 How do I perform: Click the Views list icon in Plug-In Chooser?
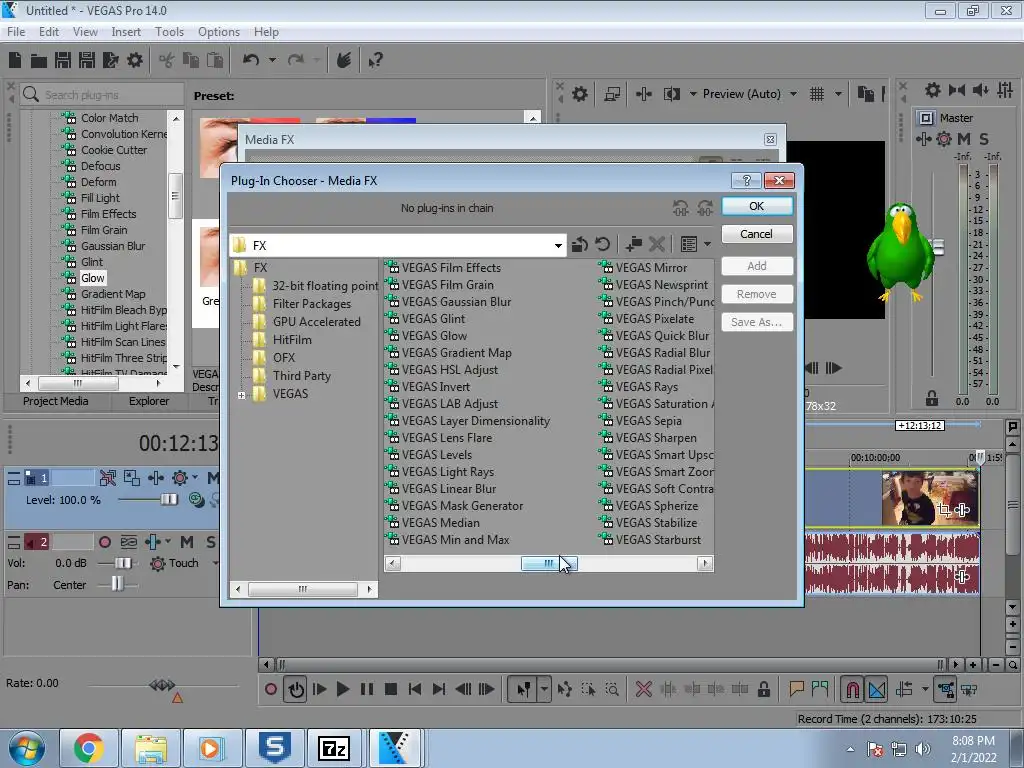[x=688, y=245]
